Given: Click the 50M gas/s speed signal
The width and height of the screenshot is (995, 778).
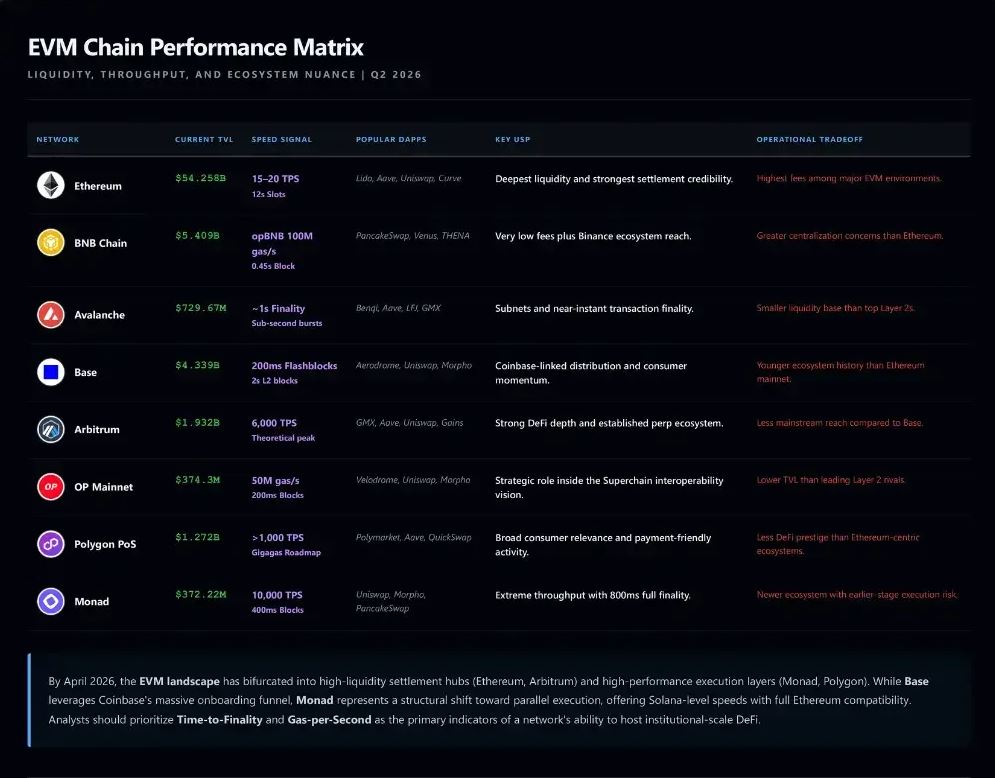Looking at the screenshot, I should tap(275, 480).
